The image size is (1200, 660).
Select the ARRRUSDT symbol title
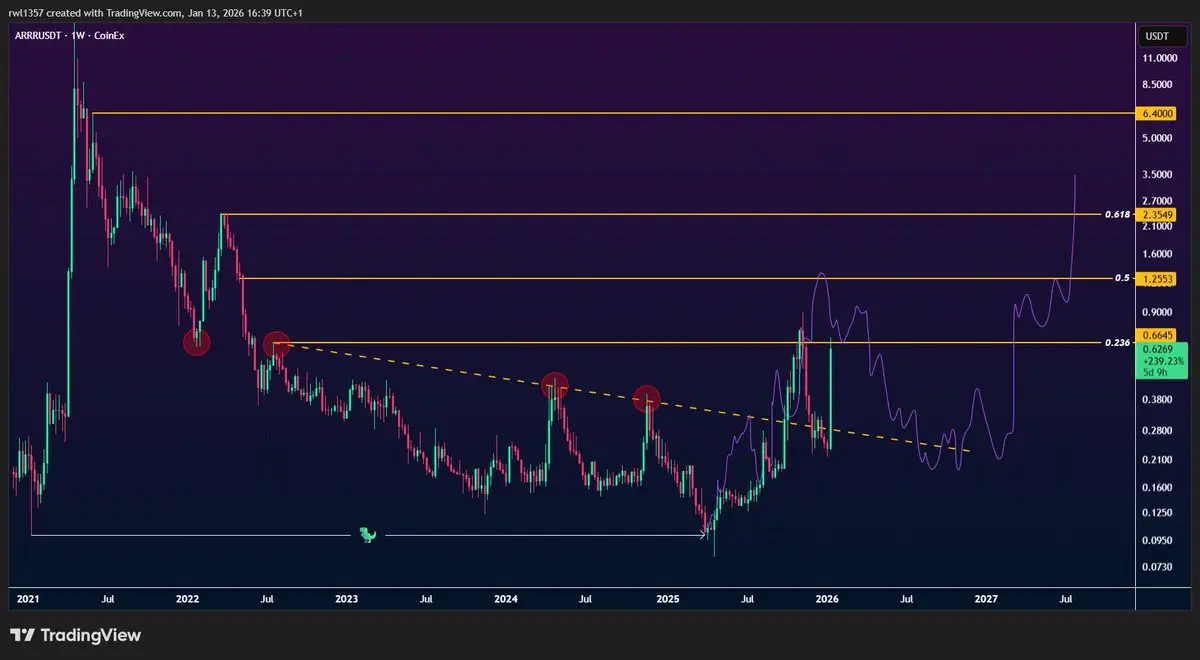38,35
